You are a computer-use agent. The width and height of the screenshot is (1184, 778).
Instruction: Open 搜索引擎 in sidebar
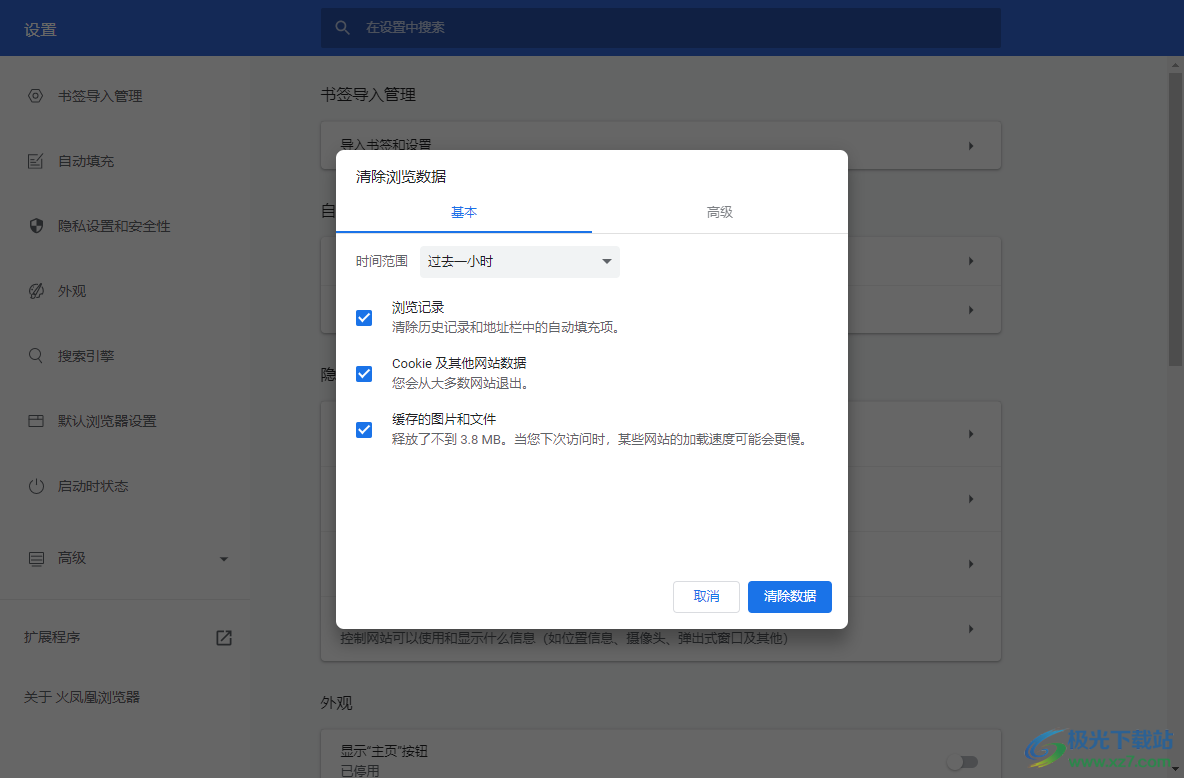(x=86, y=356)
